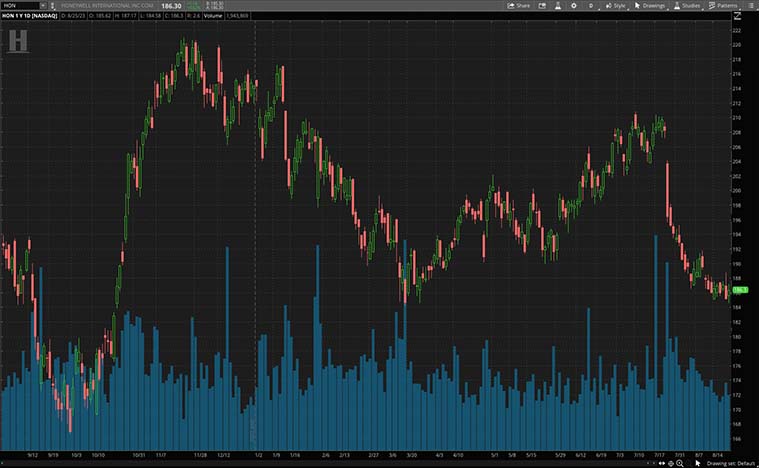Viewport: 759px width, 468px height.
Task: Click the HON 1 Y 1D [NASDAQ] label
Action: click(30, 15)
